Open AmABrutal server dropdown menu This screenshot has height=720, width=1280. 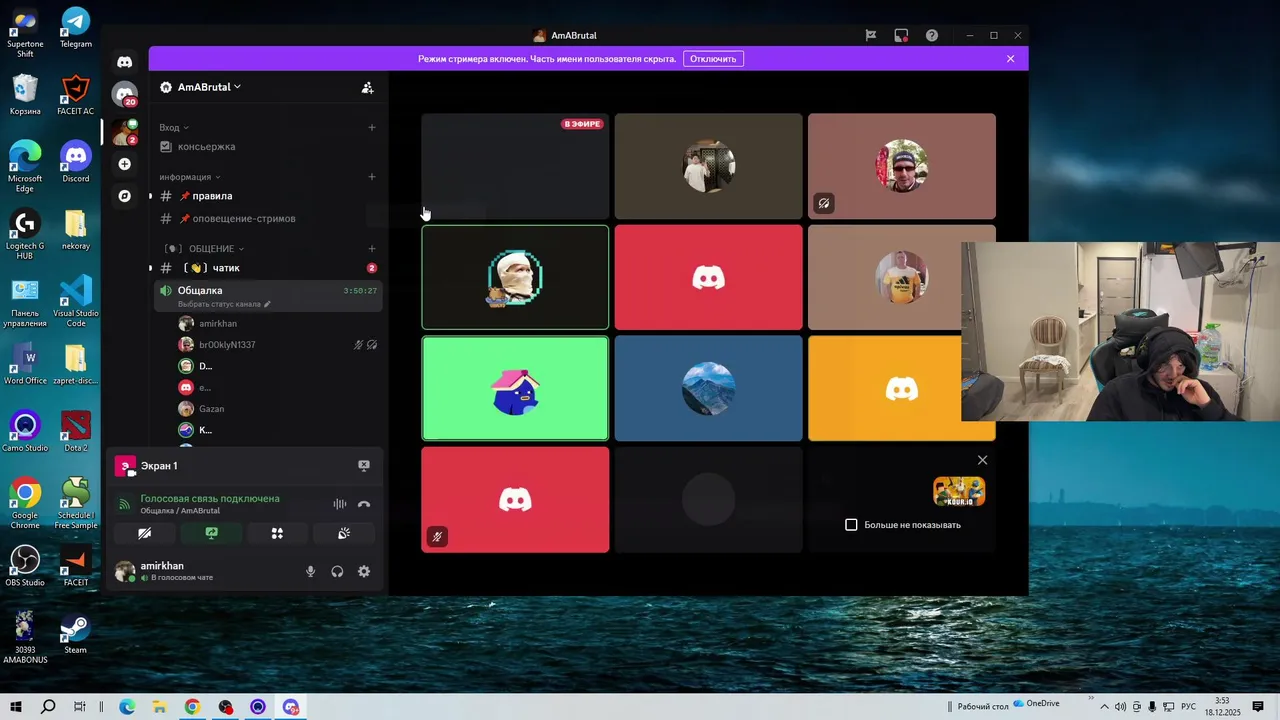(209, 87)
